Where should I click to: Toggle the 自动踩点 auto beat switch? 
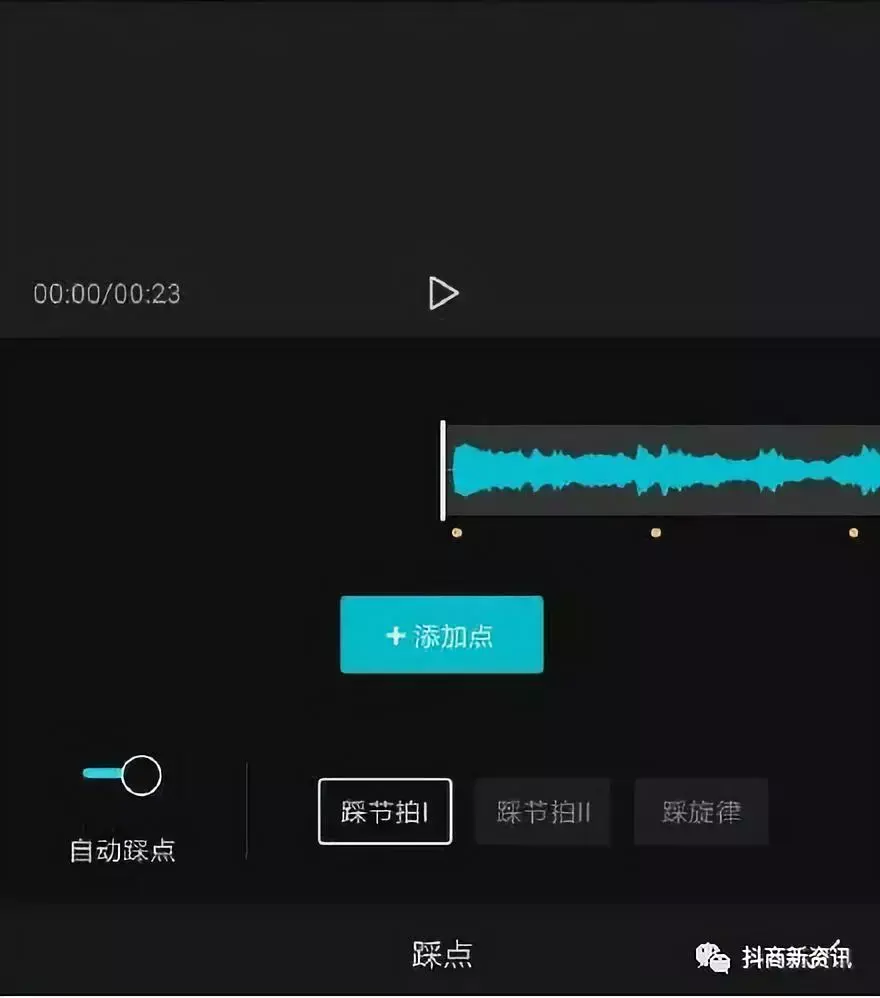pyautogui.click(x=122, y=775)
